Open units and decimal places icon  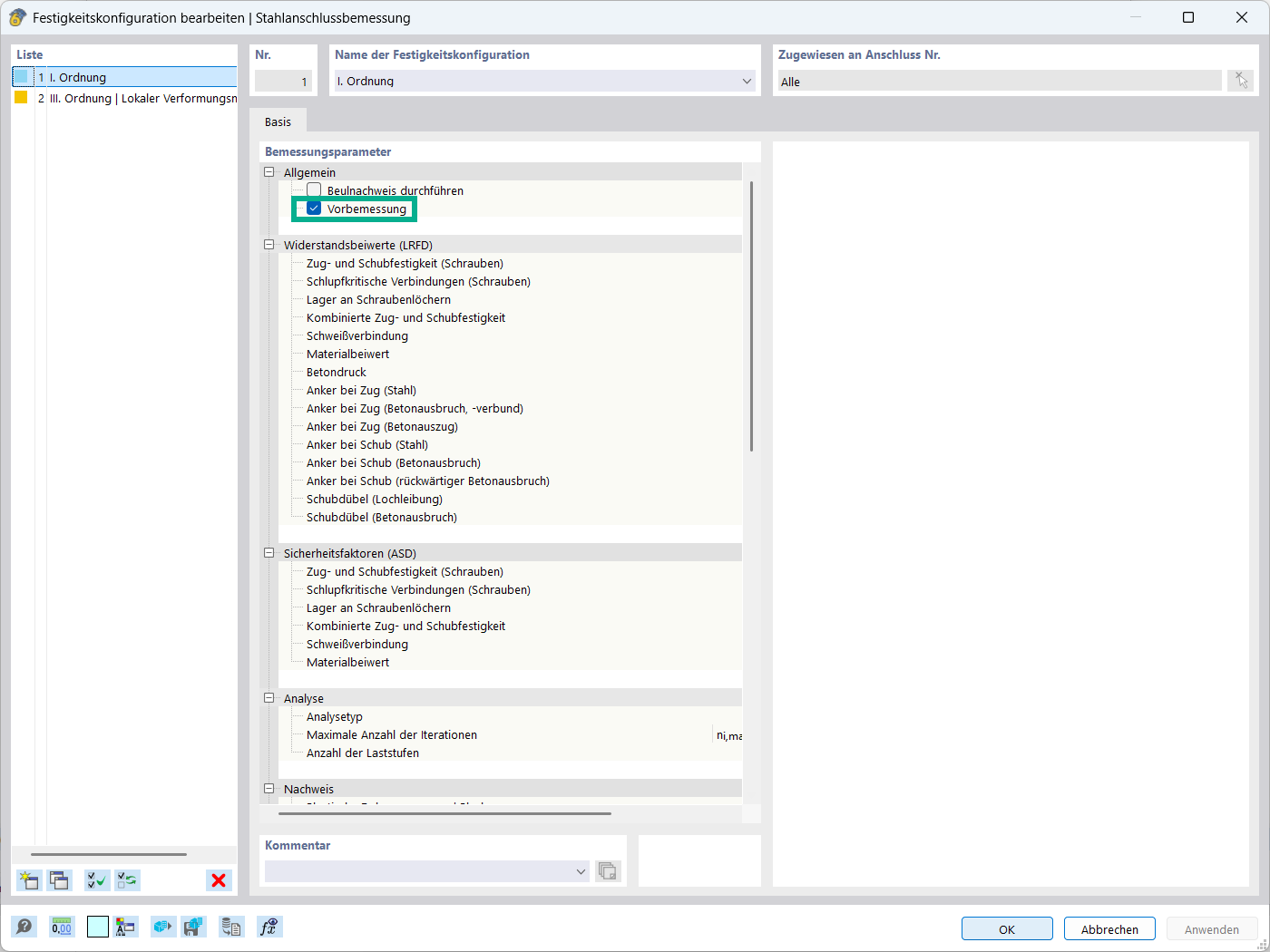(x=62, y=928)
